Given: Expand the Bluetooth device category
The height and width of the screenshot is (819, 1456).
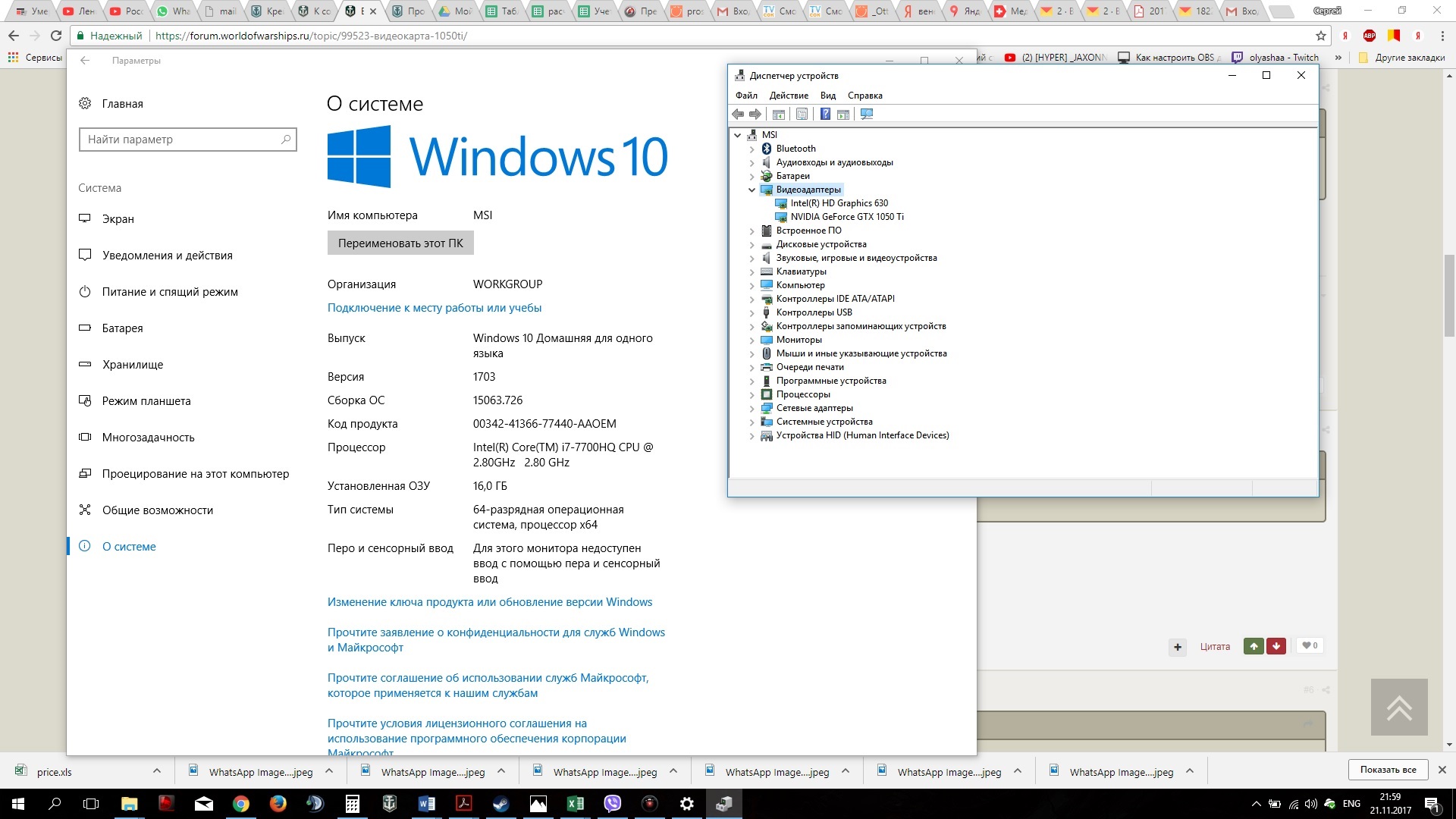Looking at the screenshot, I should [752, 149].
